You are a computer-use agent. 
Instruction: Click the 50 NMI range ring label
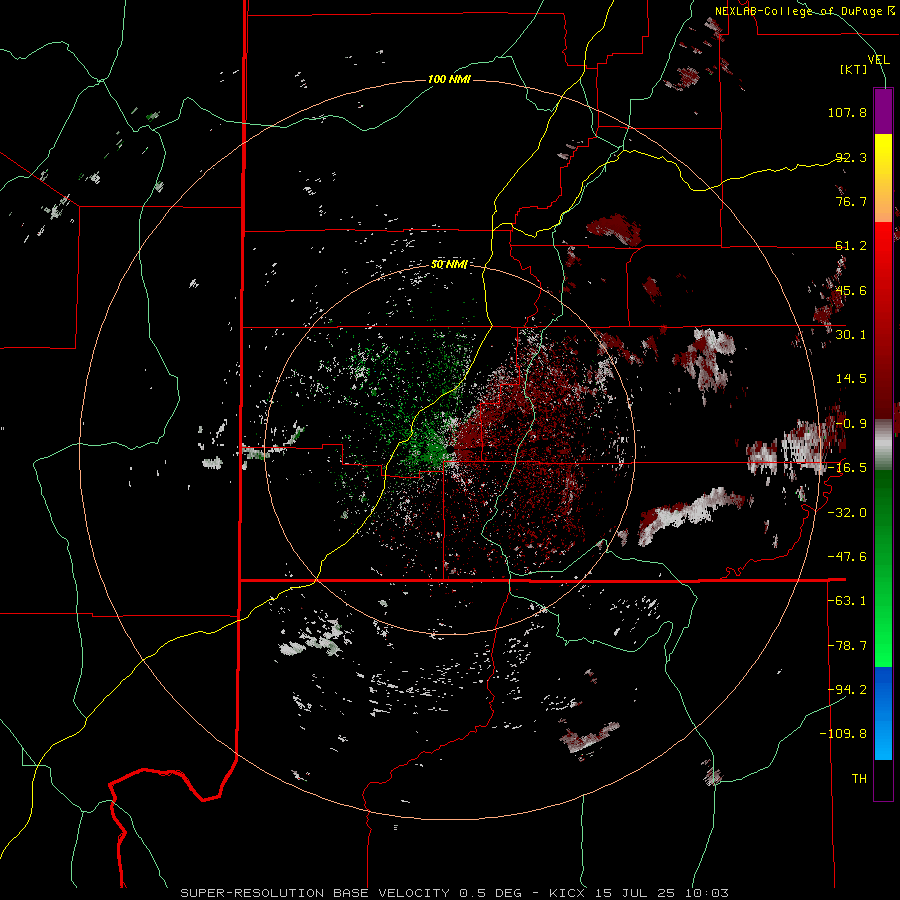449,265
